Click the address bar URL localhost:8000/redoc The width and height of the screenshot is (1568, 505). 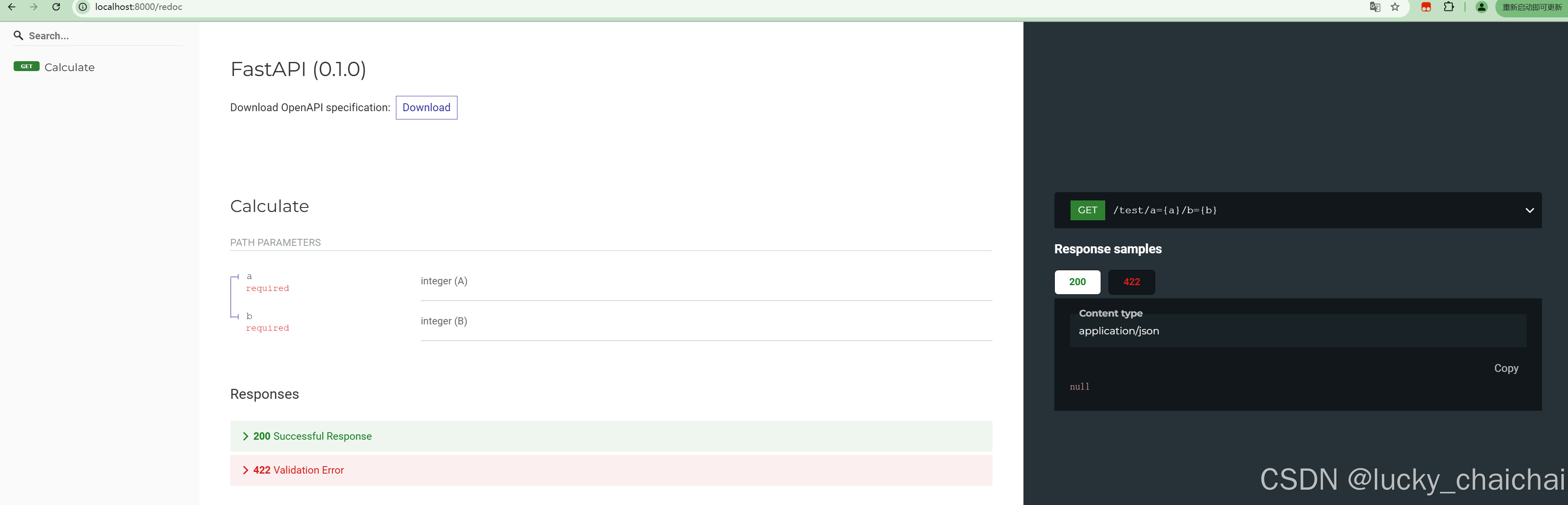(x=139, y=7)
